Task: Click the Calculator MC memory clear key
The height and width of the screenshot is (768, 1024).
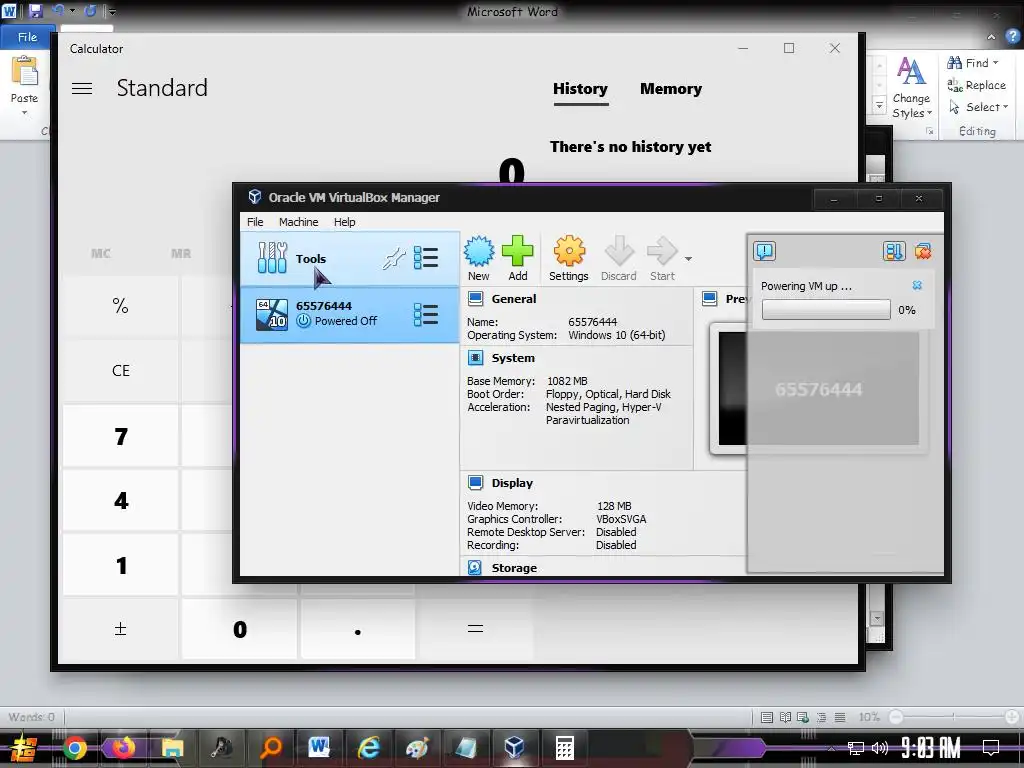Action: pos(101,253)
